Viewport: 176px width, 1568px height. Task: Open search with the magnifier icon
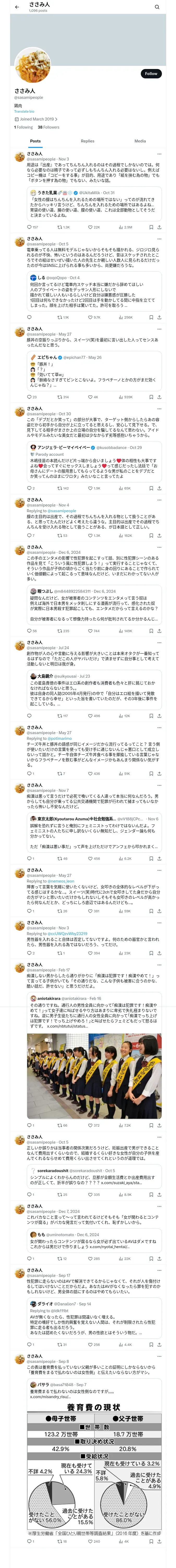tap(157, 7)
